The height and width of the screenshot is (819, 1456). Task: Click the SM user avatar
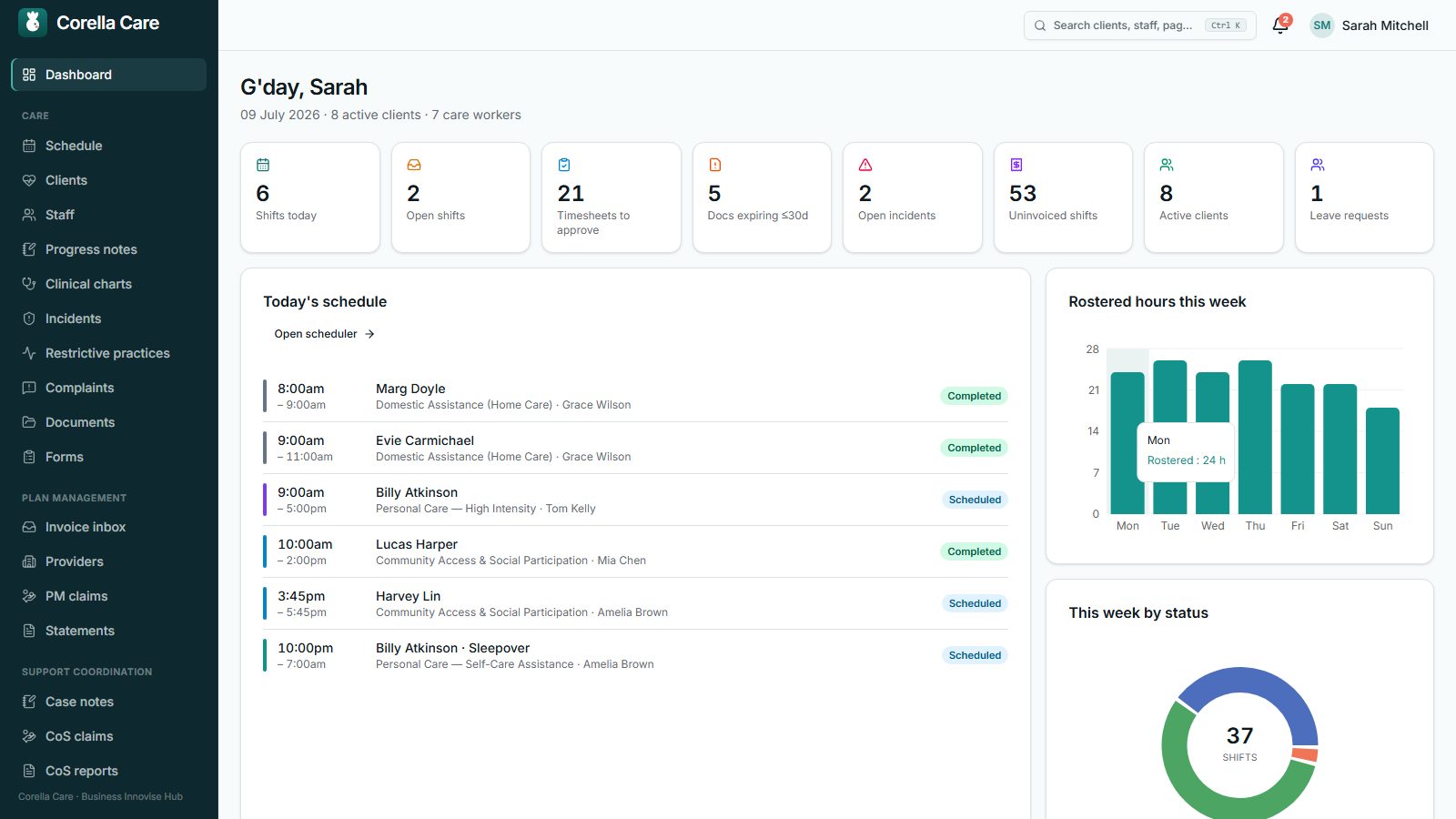pos(1322,25)
